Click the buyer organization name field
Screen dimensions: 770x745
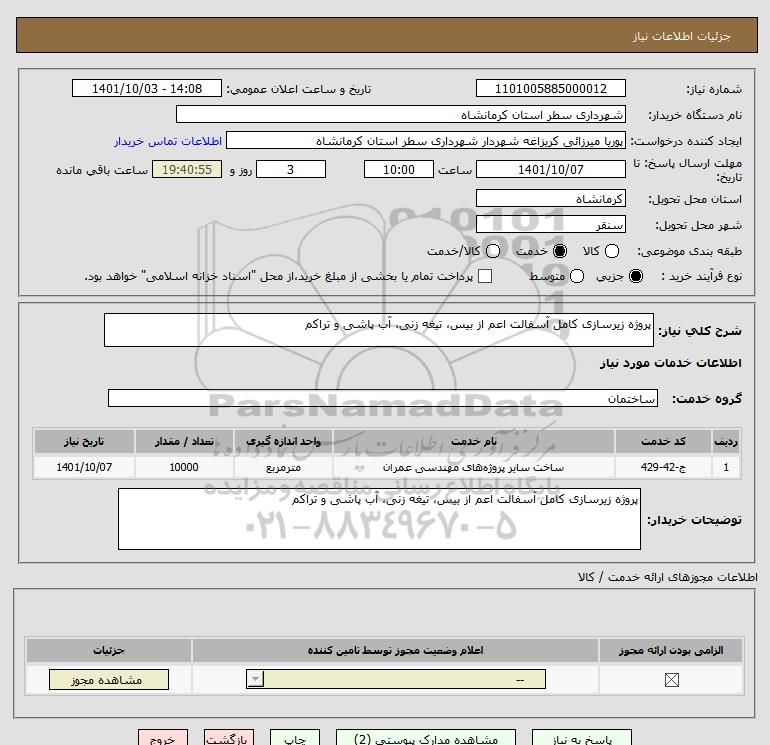401,114
